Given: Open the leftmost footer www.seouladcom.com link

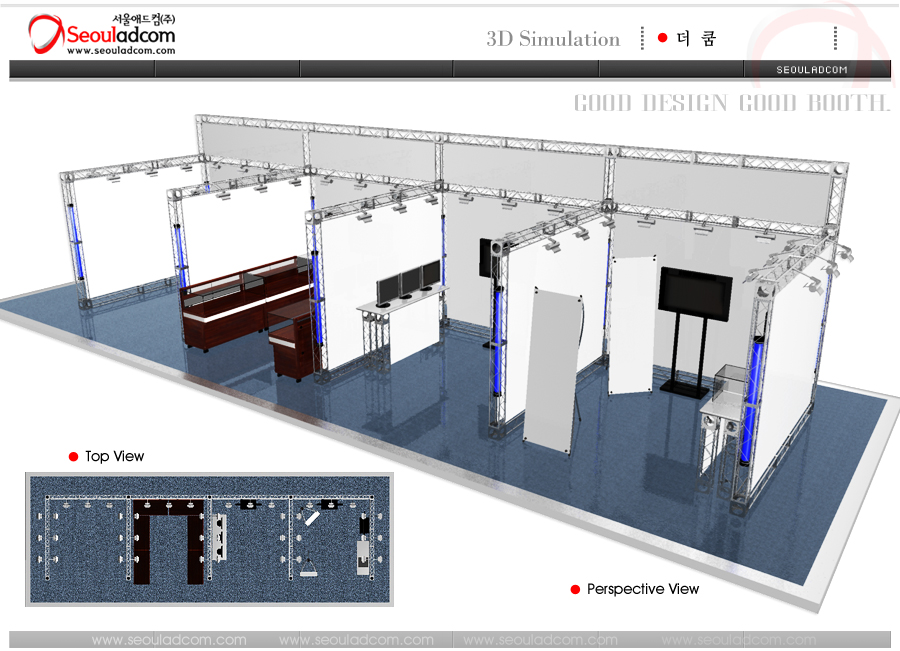Looking at the screenshot, I should click(168, 640).
